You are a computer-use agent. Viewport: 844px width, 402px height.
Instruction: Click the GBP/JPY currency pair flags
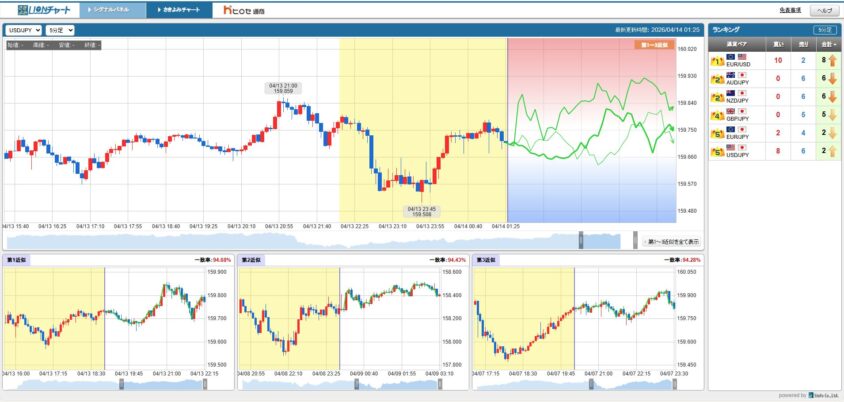point(737,112)
